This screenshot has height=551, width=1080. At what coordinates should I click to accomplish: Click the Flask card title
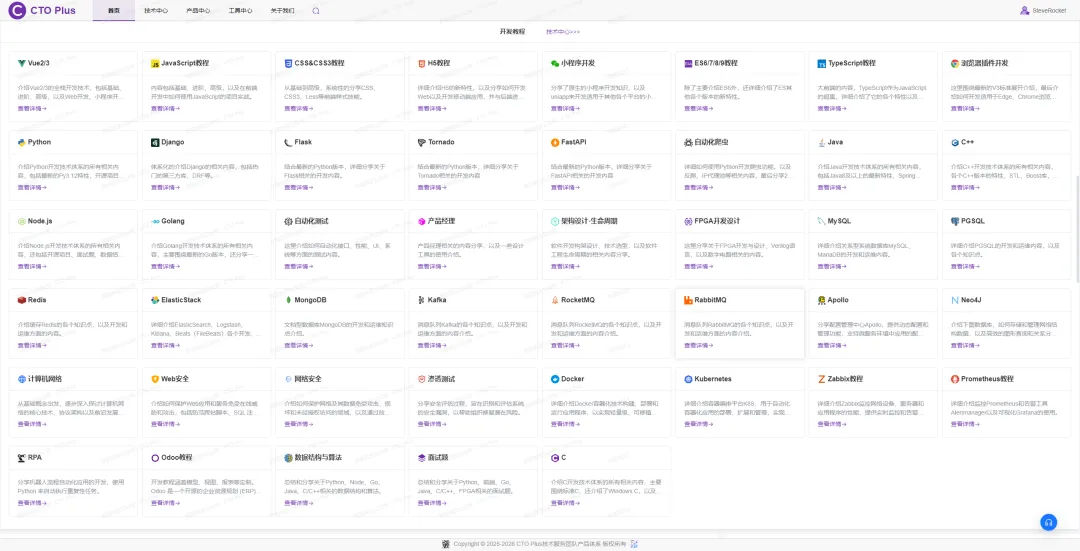303,143
